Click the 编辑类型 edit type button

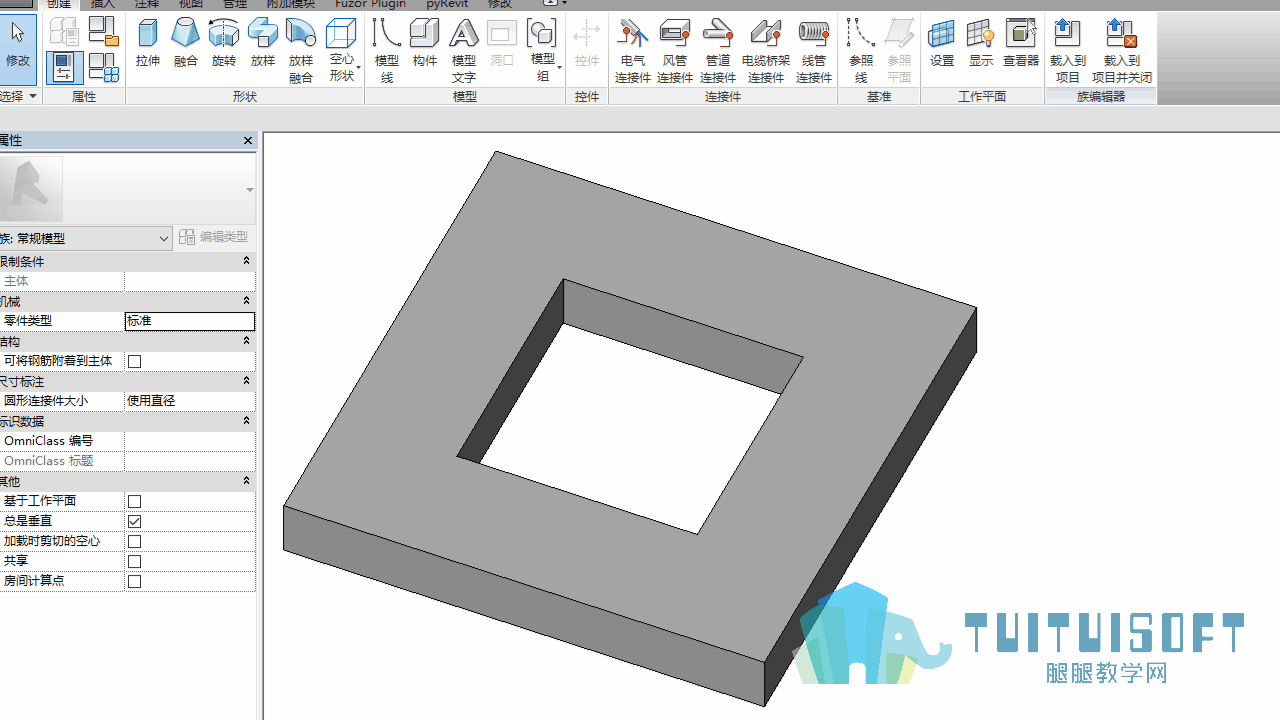point(214,237)
